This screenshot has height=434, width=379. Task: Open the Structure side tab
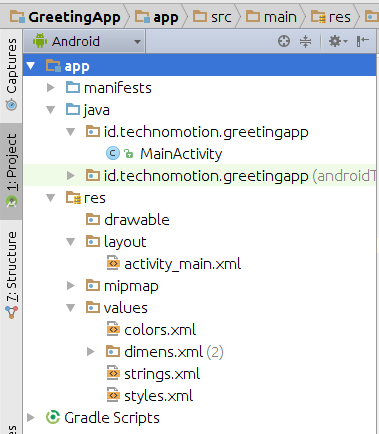click(x=11, y=275)
